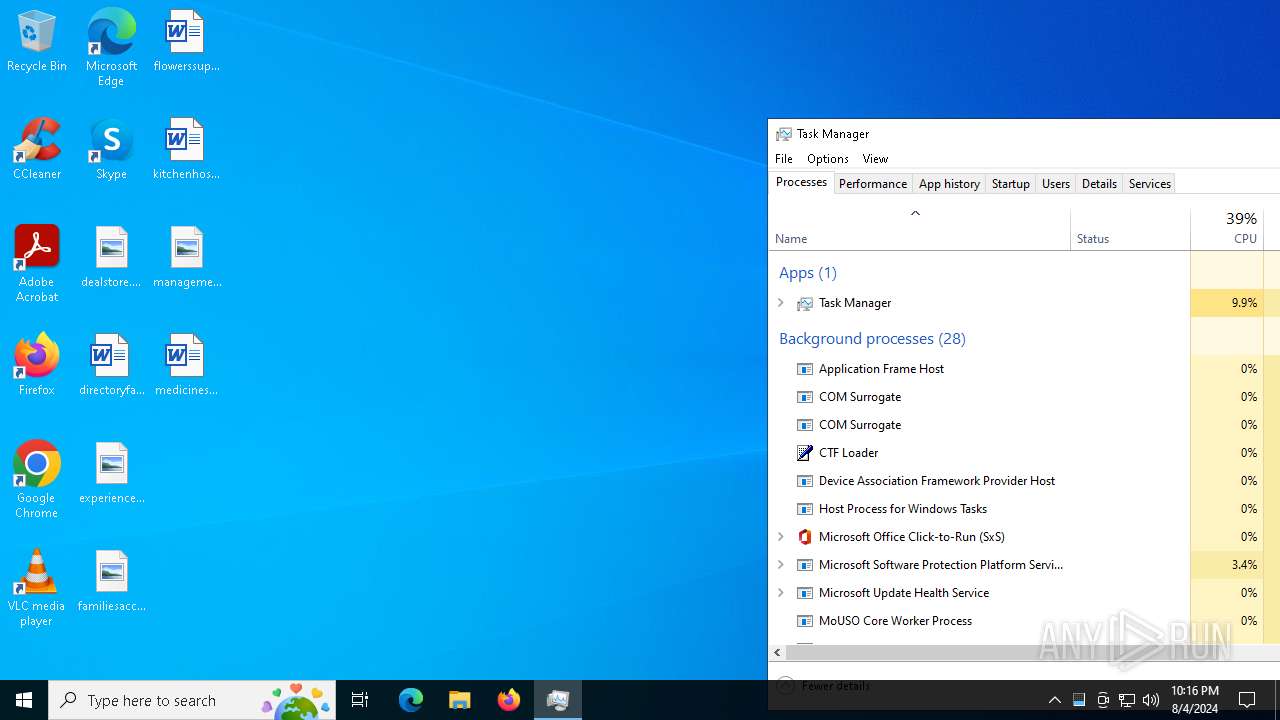Click Background processes (28) group header

click(872, 338)
